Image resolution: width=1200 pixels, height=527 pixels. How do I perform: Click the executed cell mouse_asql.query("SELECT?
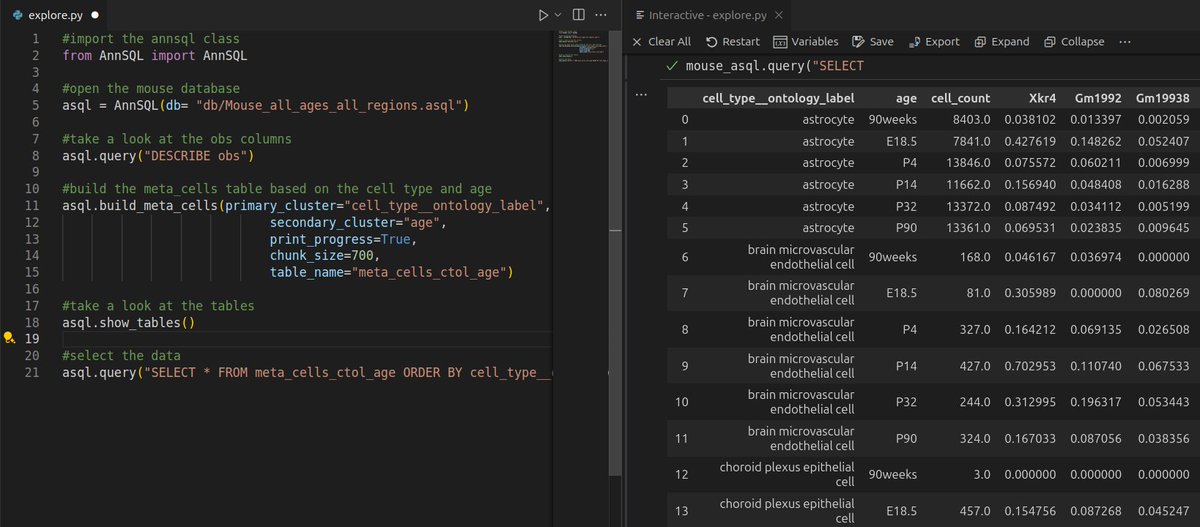coord(774,66)
